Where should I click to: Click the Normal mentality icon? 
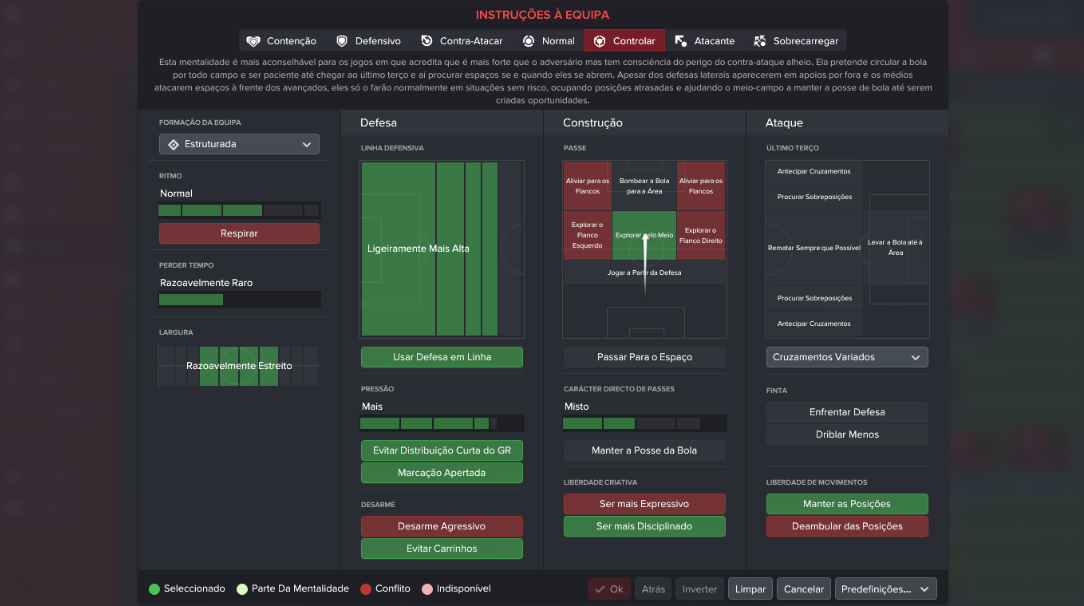click(528, 41)
